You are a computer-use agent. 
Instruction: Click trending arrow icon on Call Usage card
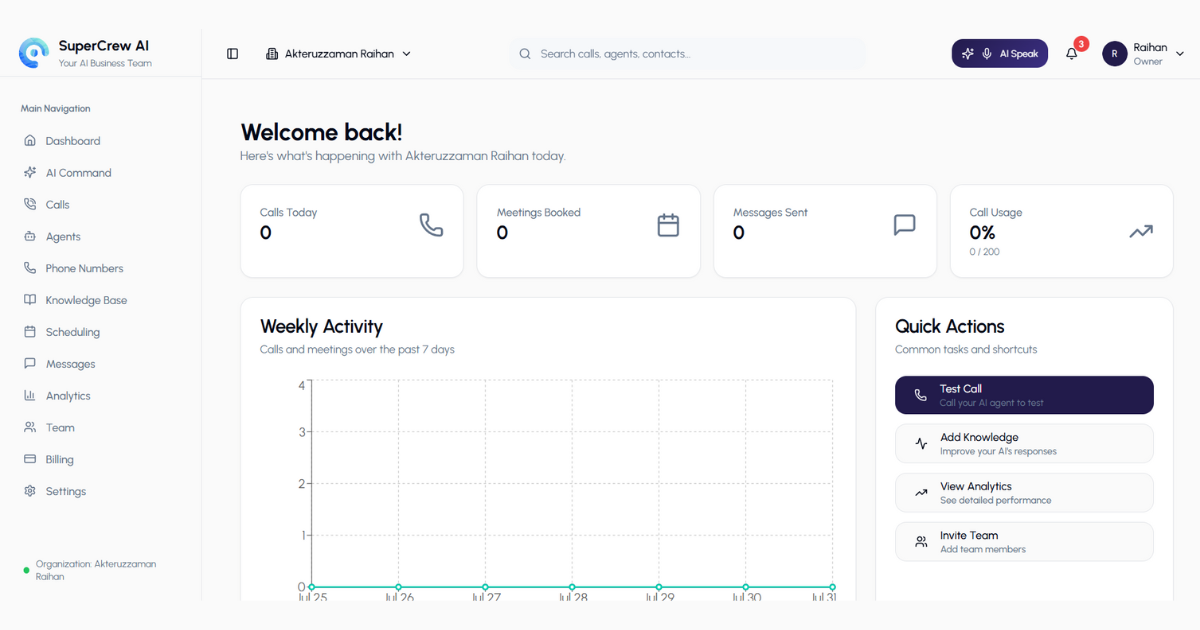1141,231
